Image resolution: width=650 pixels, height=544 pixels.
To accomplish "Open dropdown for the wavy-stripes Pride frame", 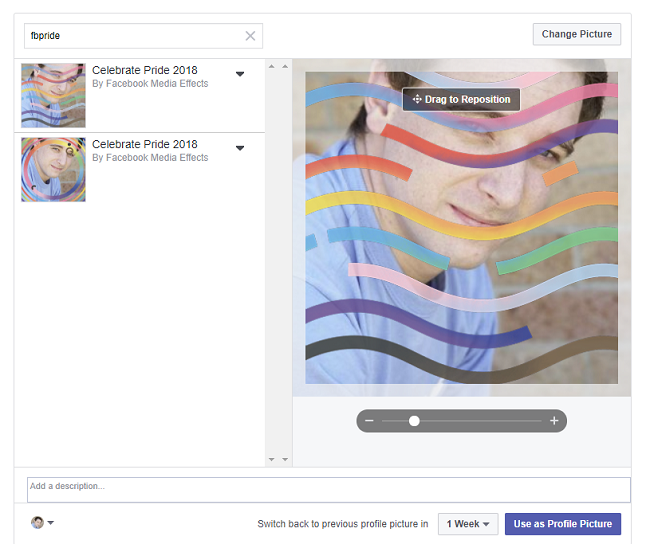I will point(240,74).
